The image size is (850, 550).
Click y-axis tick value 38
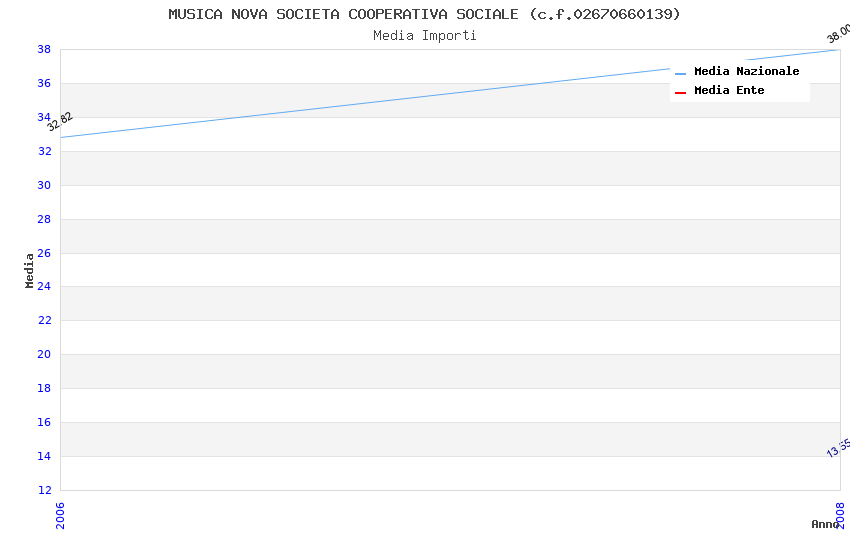[x=44, y=49]
